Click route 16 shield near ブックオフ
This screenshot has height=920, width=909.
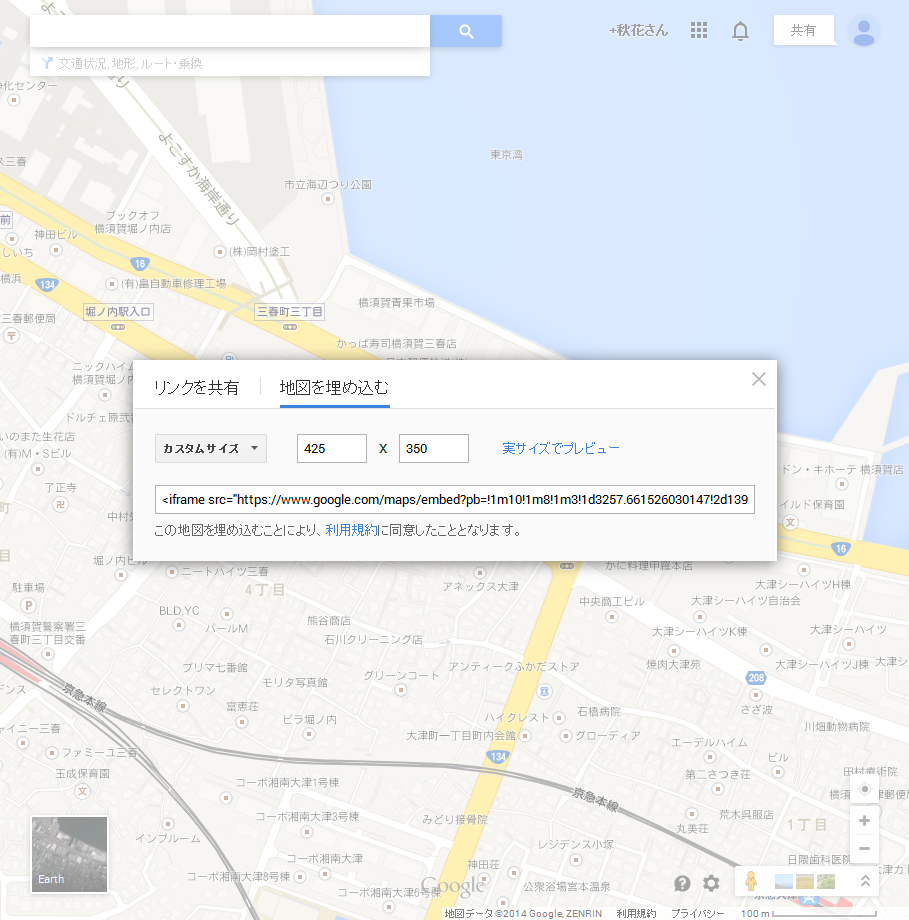(140, 264)
